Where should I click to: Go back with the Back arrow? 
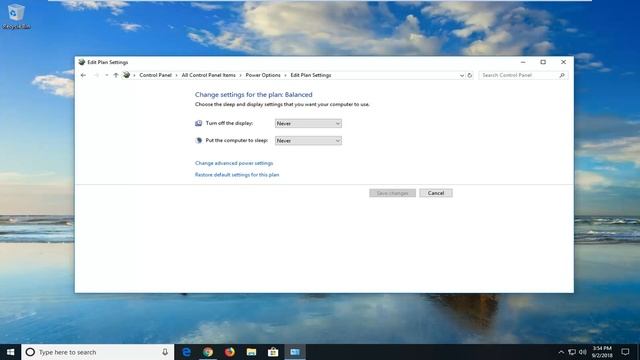83,75
